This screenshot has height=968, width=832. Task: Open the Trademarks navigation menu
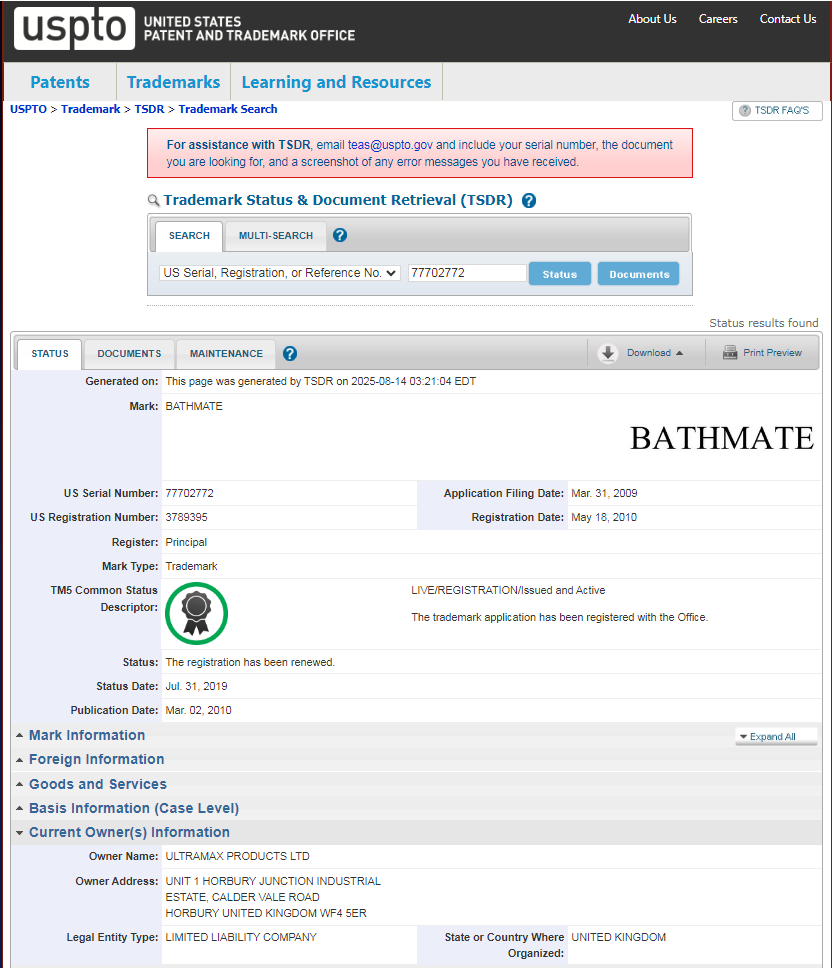tap(173, 82)
